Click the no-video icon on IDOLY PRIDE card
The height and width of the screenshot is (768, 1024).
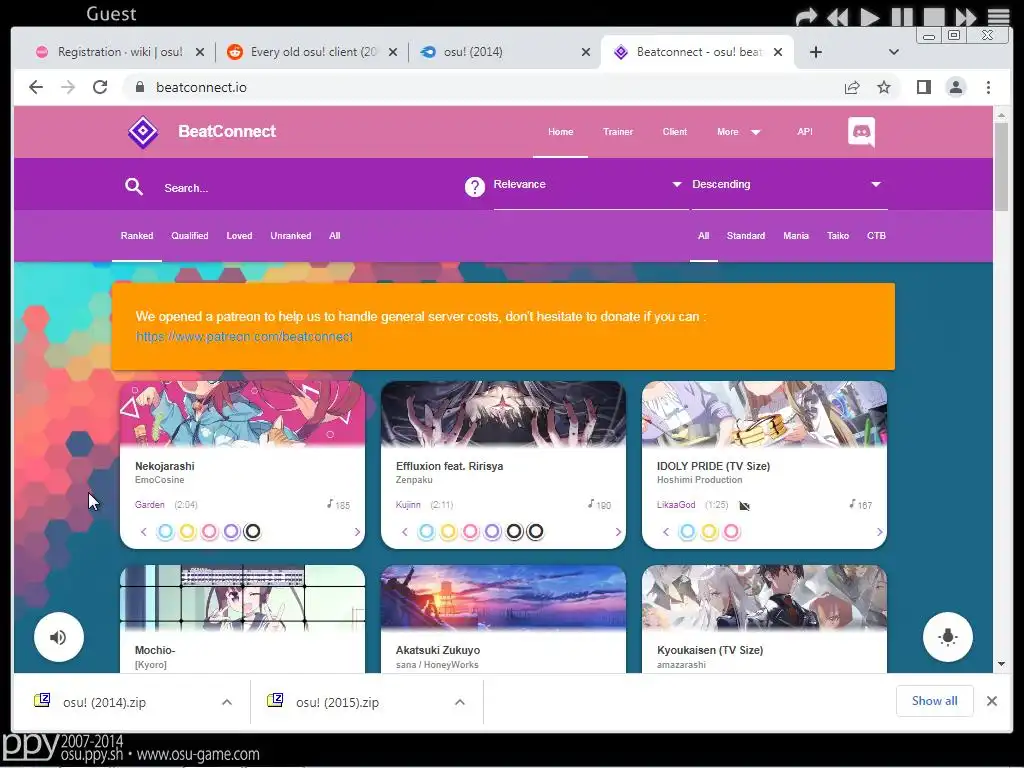744,505
